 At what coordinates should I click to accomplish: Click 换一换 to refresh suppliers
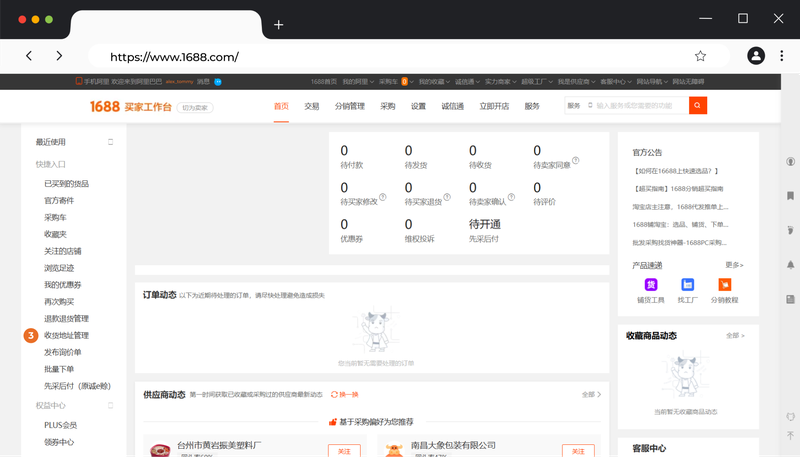(x=344, y=395)
